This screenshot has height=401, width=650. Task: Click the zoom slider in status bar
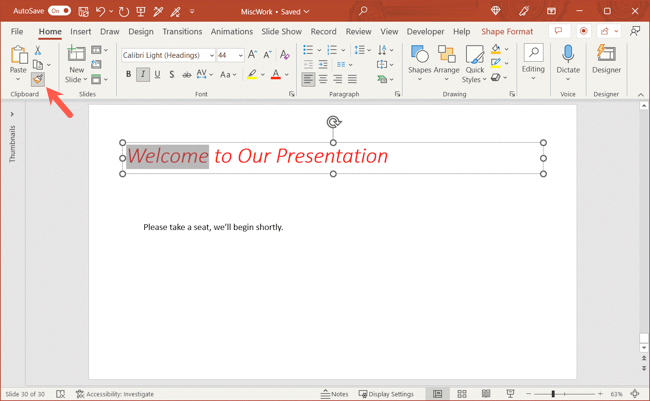tap(554, 394)
